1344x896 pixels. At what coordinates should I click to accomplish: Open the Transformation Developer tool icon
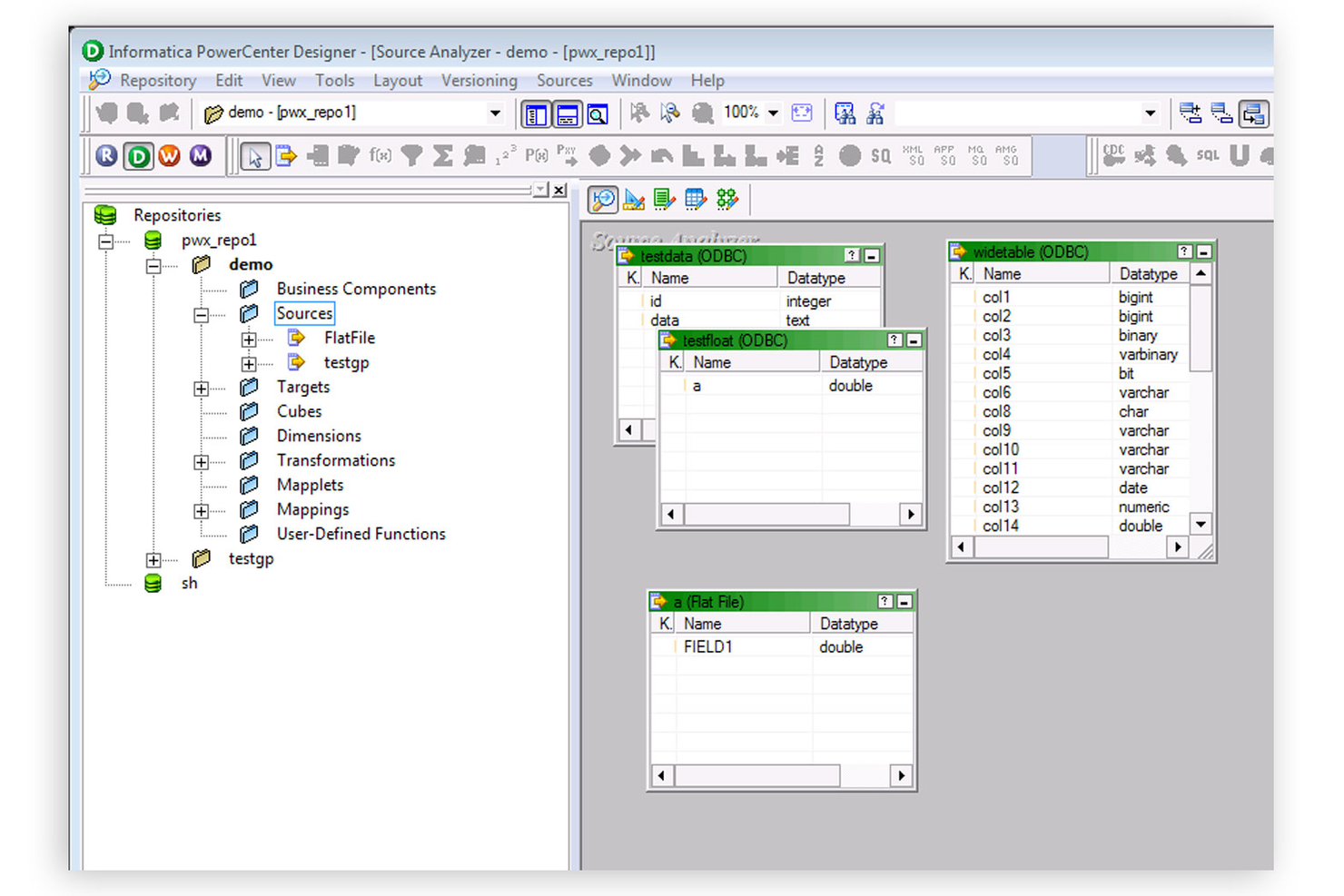(665, 199)
